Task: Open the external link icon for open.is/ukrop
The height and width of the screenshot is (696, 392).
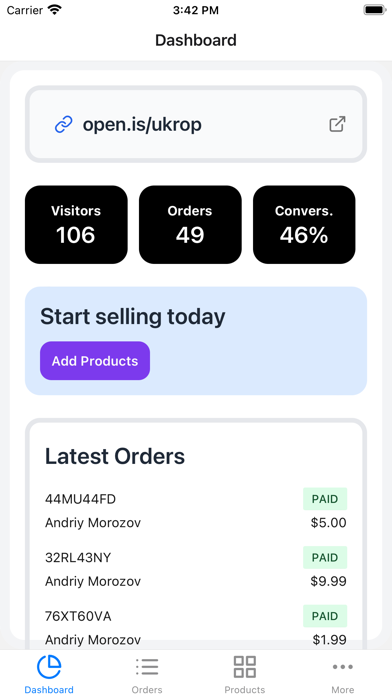Action: (x=337, y=124)
